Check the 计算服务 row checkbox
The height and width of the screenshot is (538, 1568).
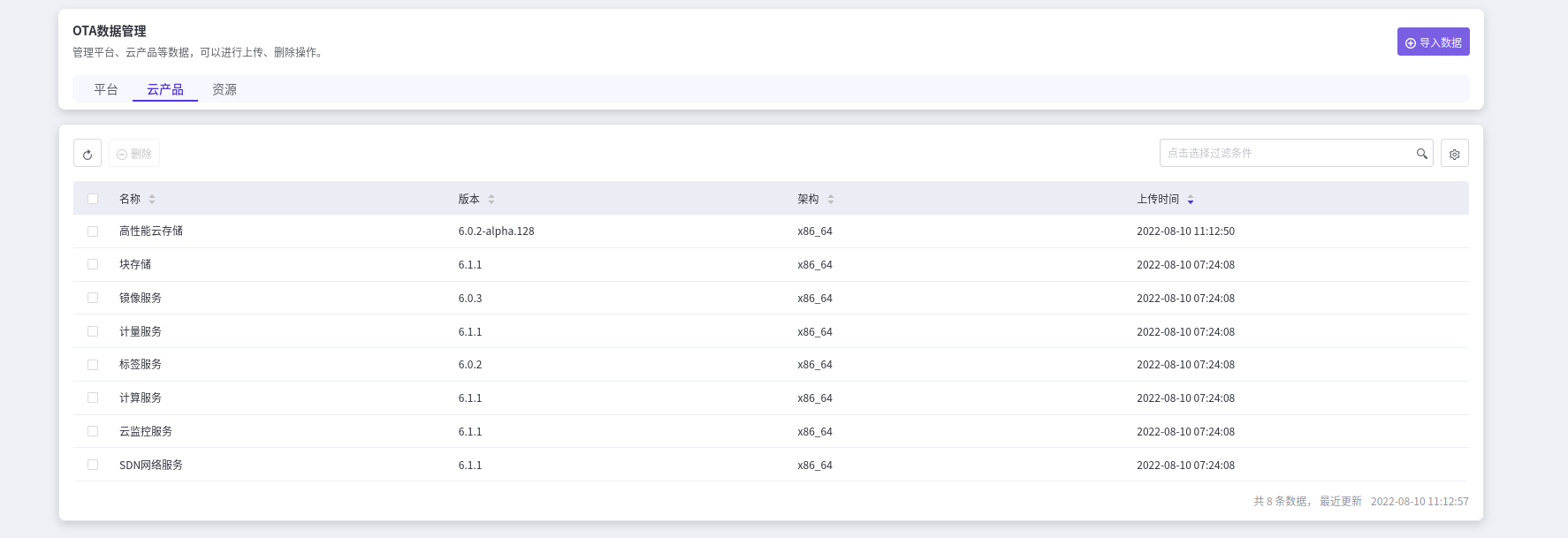tap(93, 398)
